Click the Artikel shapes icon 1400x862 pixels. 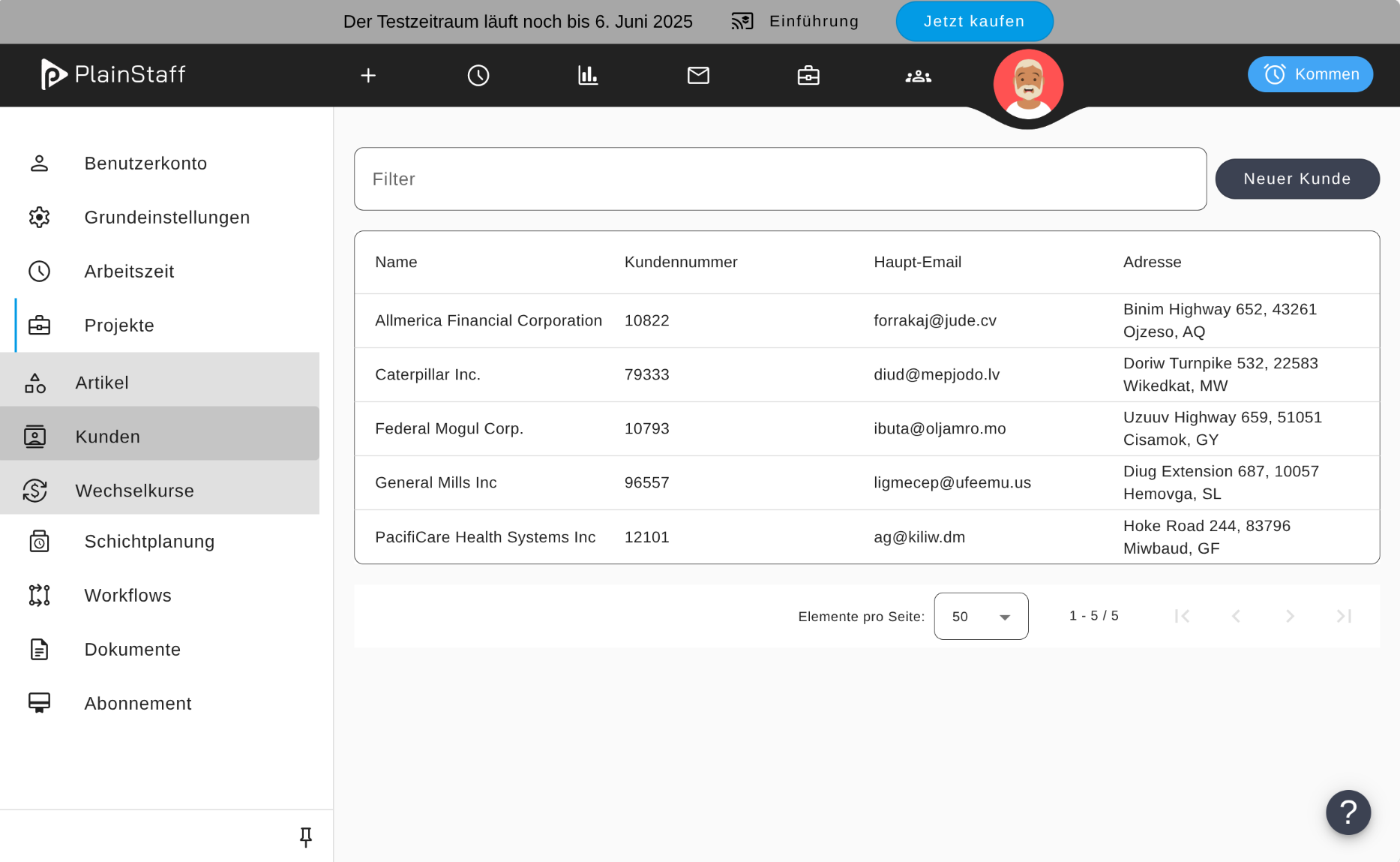35,383
